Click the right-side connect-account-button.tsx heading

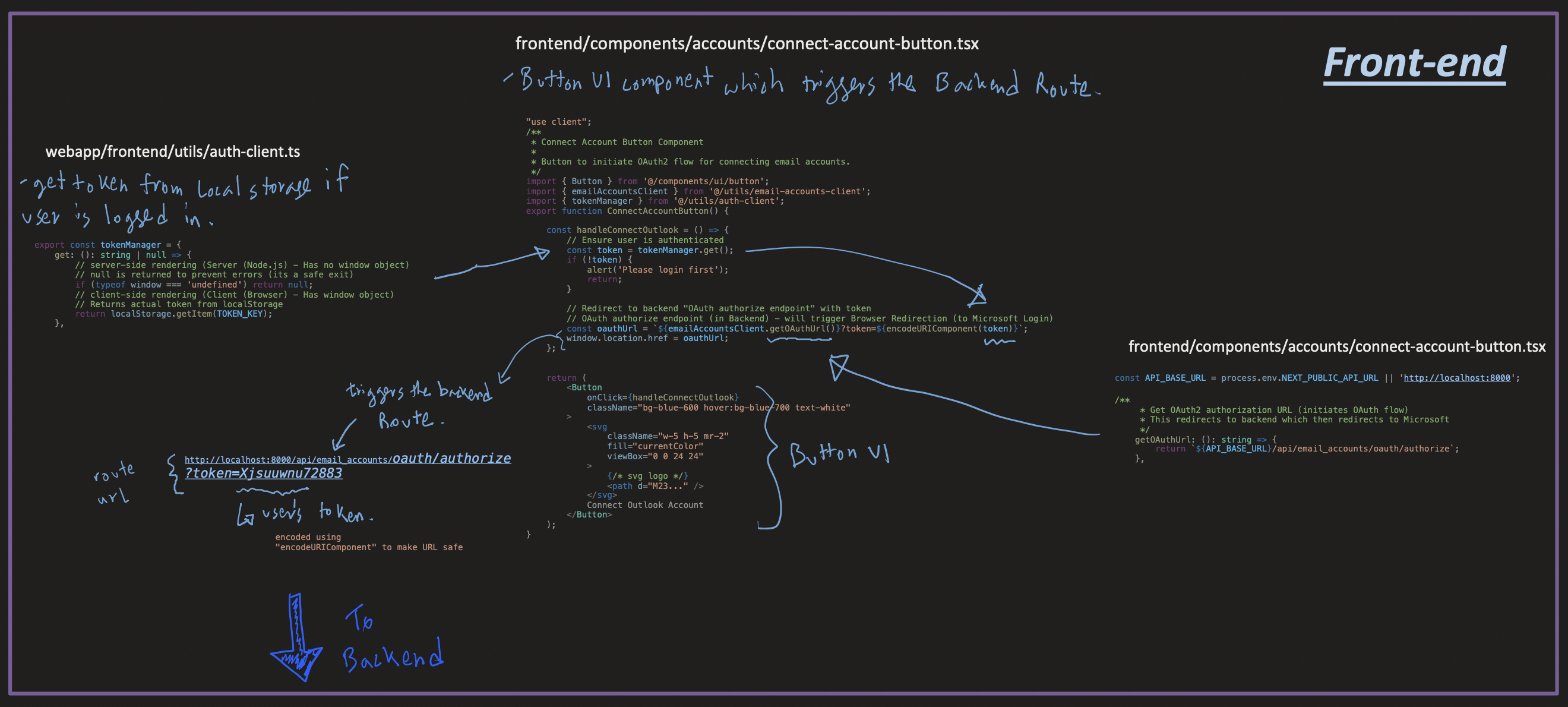tap(1337, 346)
